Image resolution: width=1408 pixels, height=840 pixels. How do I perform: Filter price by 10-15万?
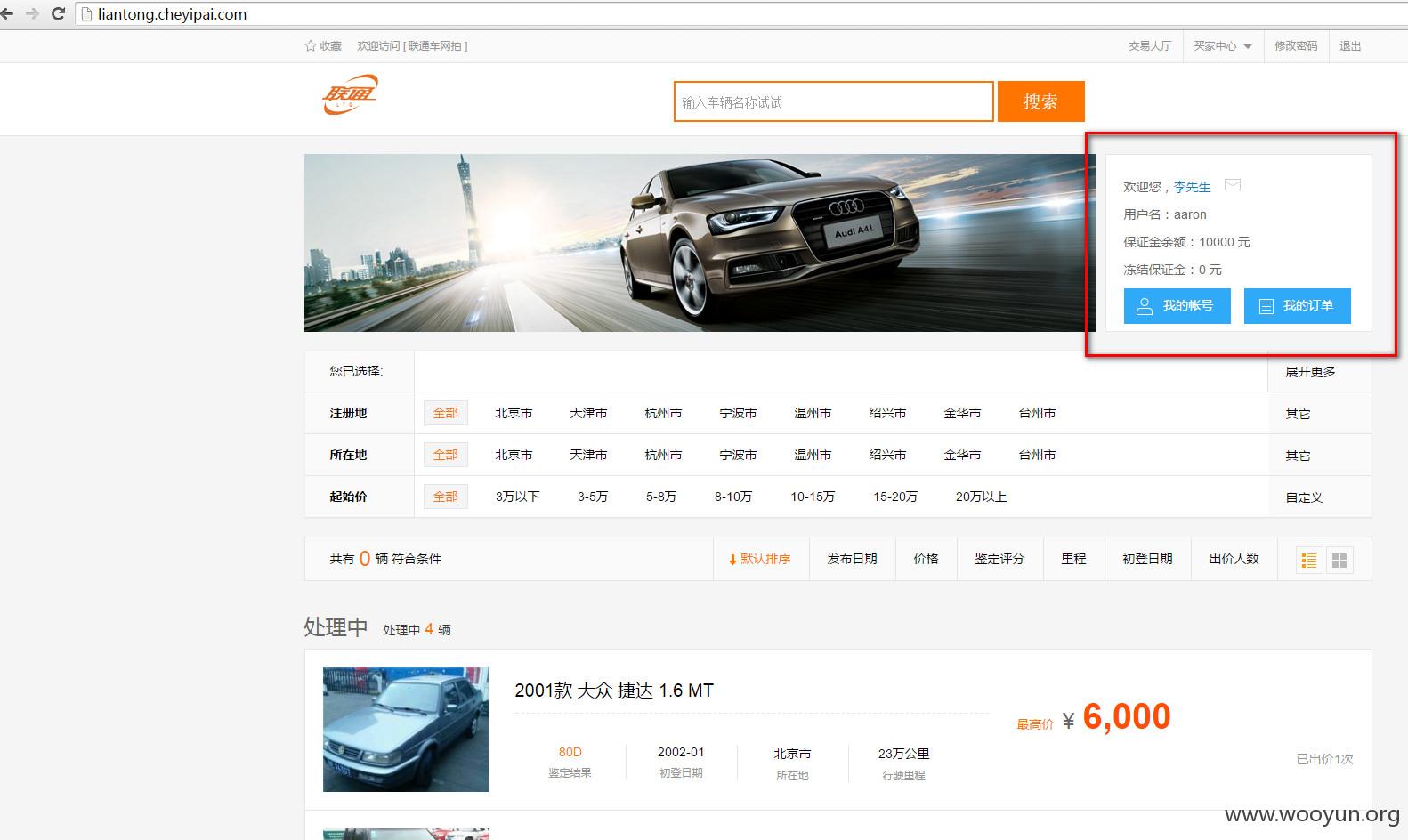pyautogui.click(x=813, y=497)
